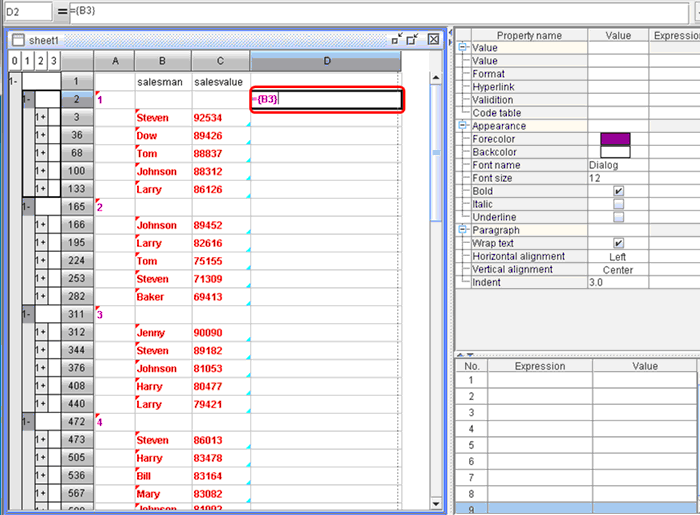Click the Property name column header
Screen dimensions: 700x515
pyautogui.click(x=529, y=35)
